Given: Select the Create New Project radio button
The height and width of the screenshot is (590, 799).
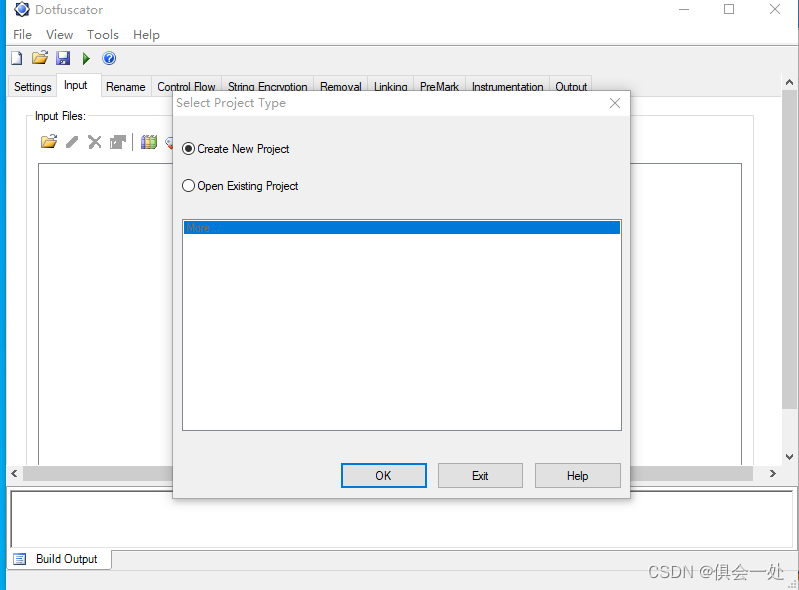Looking at the screenshot, I should click(x=189, y=149).
